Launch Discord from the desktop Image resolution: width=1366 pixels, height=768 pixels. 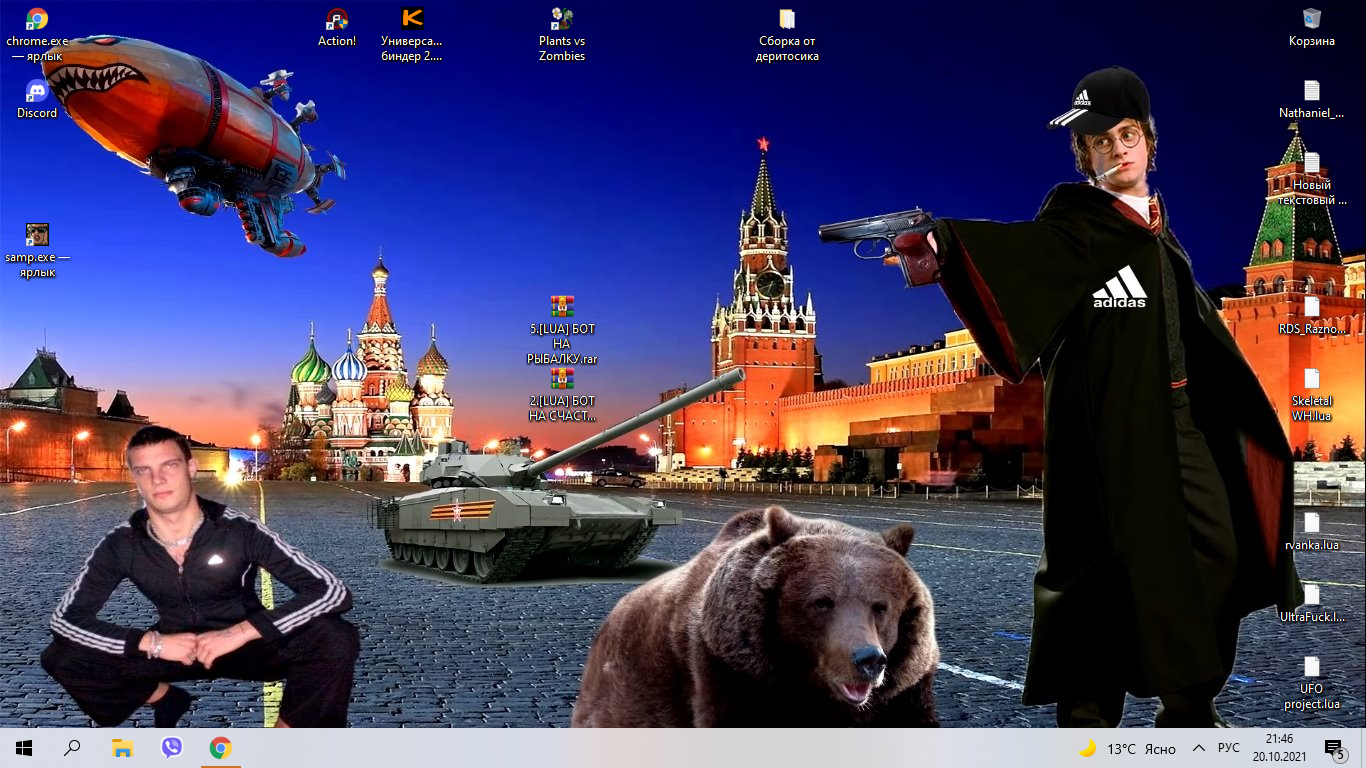[37, 92]
